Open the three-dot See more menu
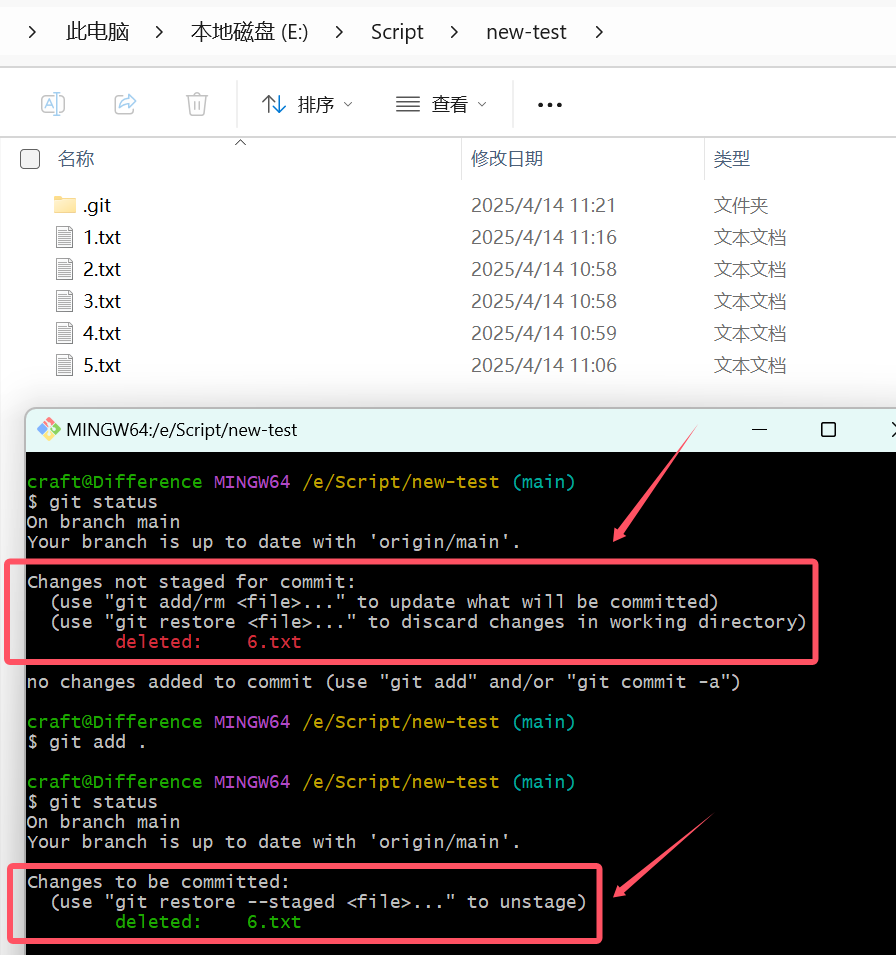This screenshot has width=896, height=955. pos(550,104)
